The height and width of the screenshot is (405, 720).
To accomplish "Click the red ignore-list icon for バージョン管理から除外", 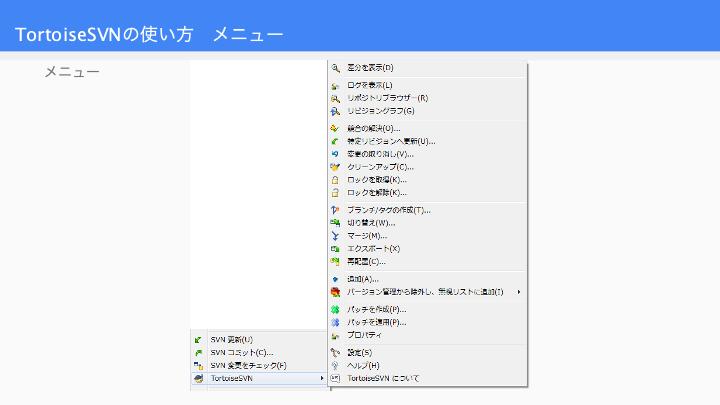I will pos(335,292).
